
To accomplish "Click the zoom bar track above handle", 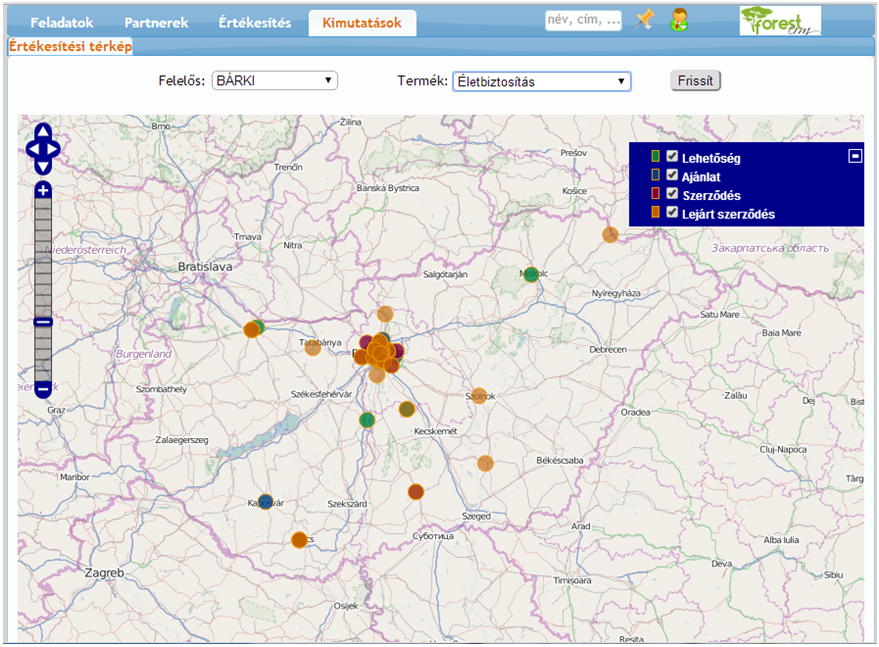I will 43,257.
